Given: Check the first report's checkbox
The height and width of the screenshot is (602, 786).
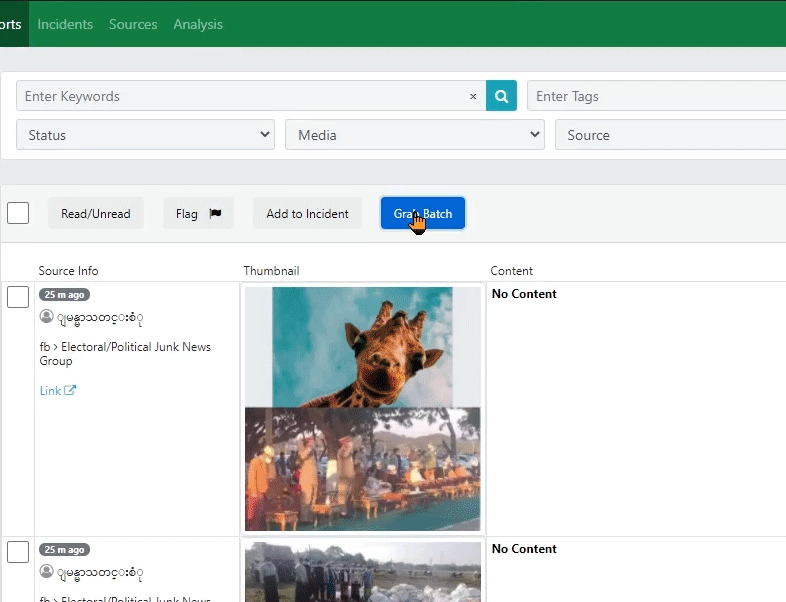Looking at the screenshot, I should [x=18, y=297].
